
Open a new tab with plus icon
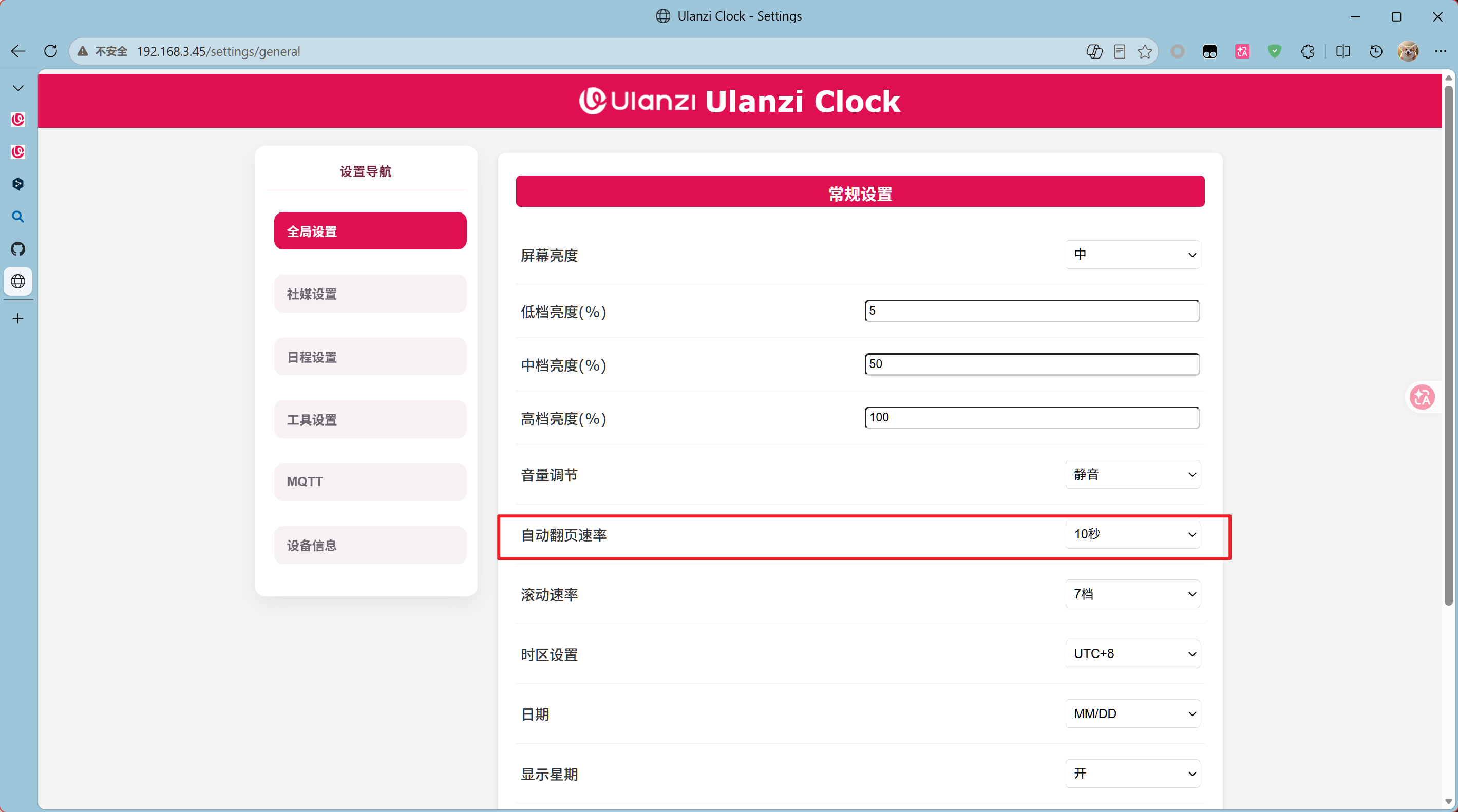point(18,319)
